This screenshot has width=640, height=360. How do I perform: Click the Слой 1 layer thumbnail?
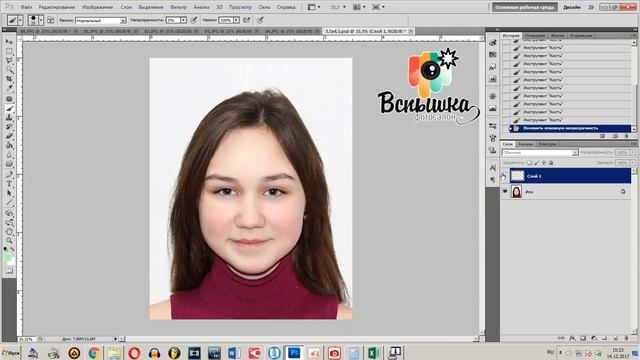(518, 176)
